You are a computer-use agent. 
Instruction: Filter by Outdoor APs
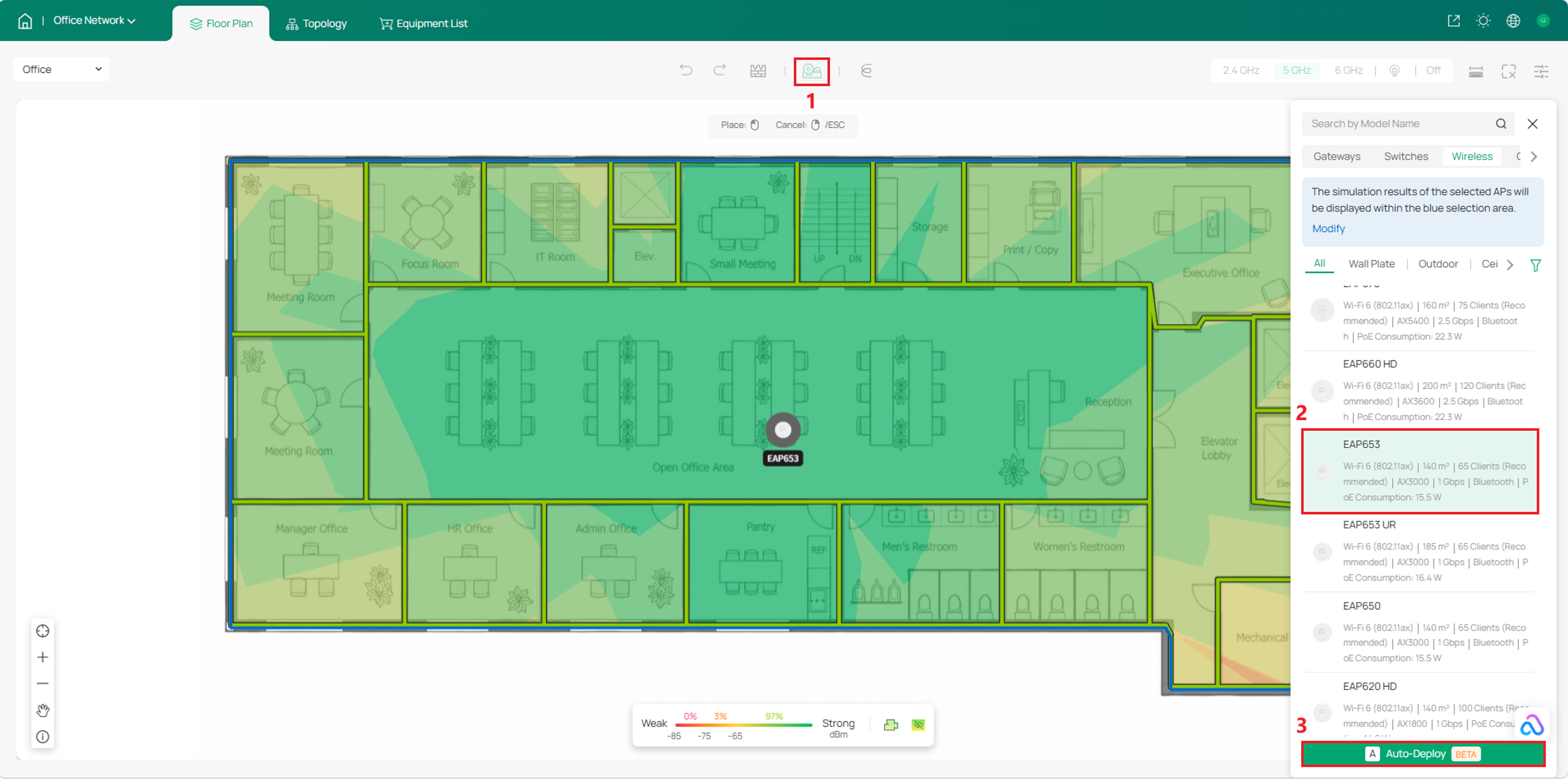click(x=1438, y=265)
